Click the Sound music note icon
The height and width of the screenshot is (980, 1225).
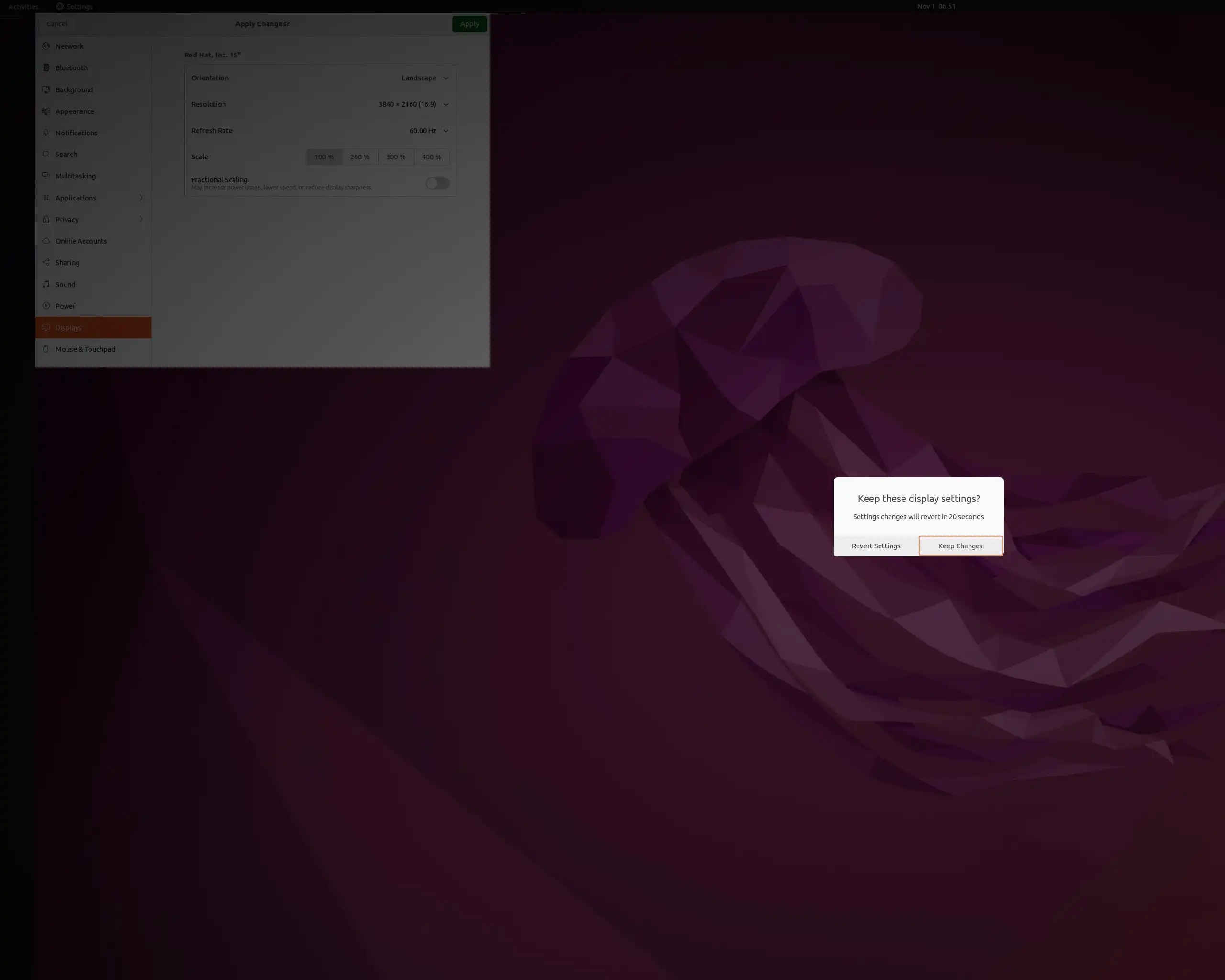[x=46, y=284]
